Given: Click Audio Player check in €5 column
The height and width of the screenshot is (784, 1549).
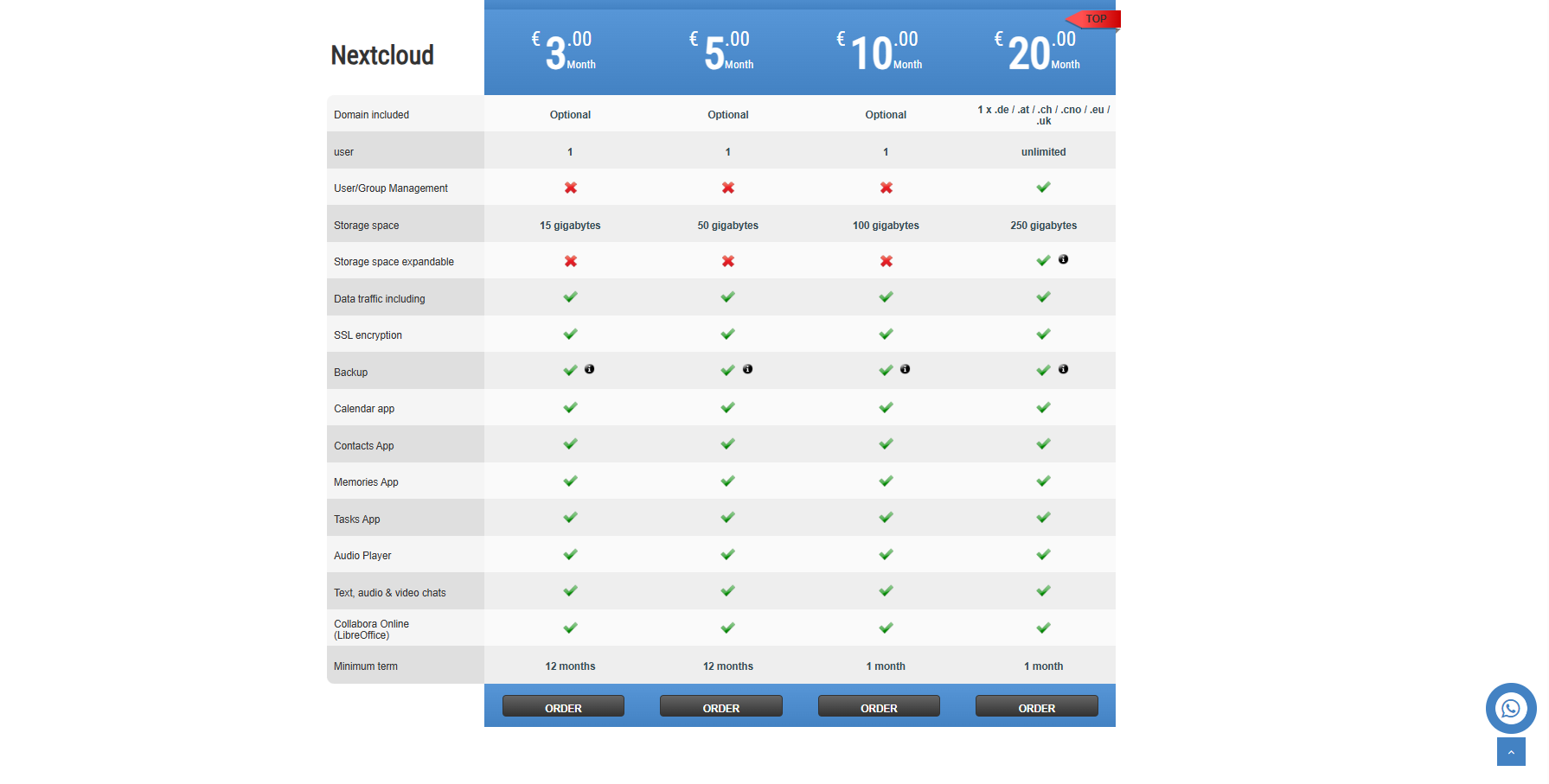Looking at the screenshot, I should [728, 554].
